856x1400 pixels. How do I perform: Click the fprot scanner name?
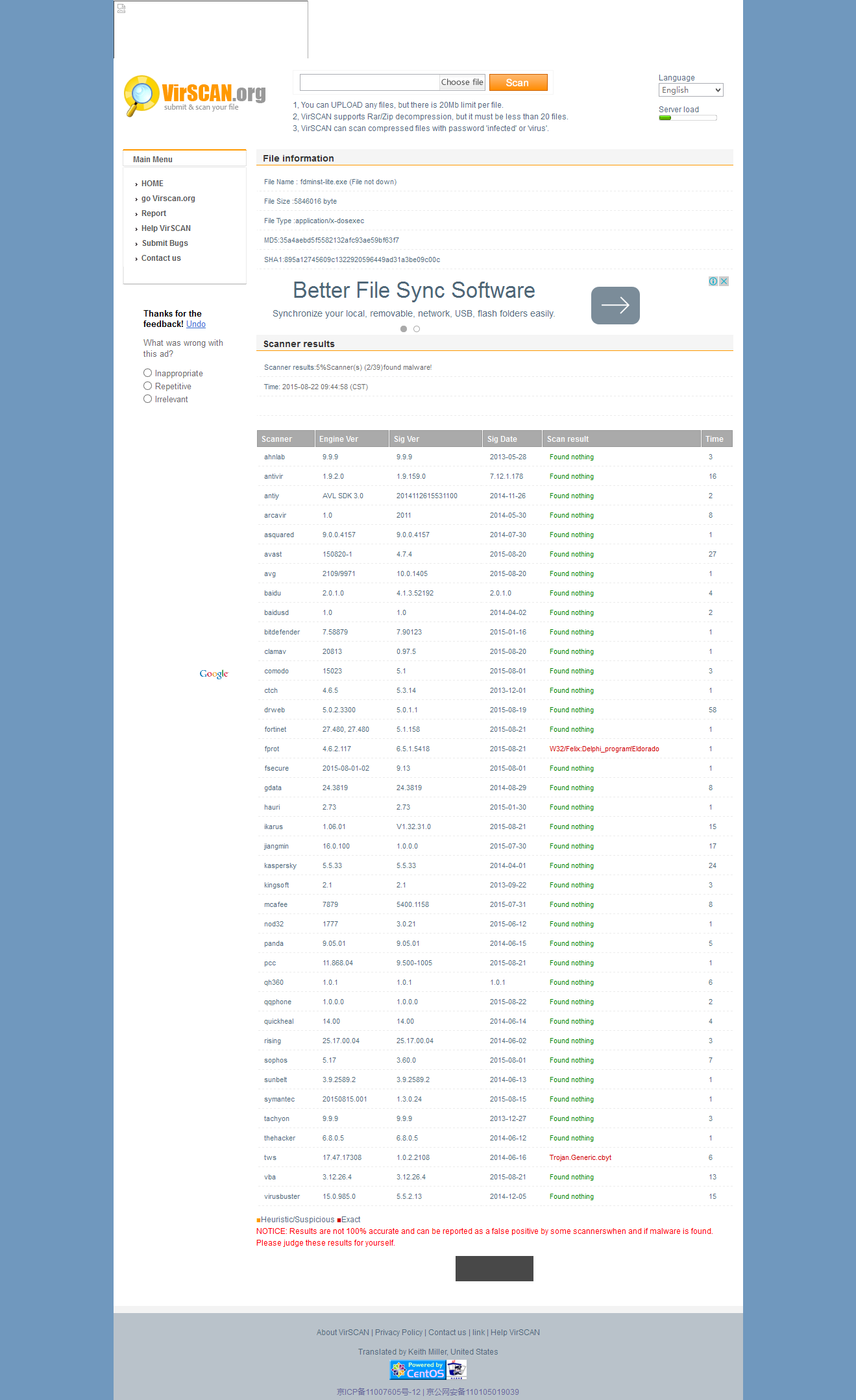(272, 749)
